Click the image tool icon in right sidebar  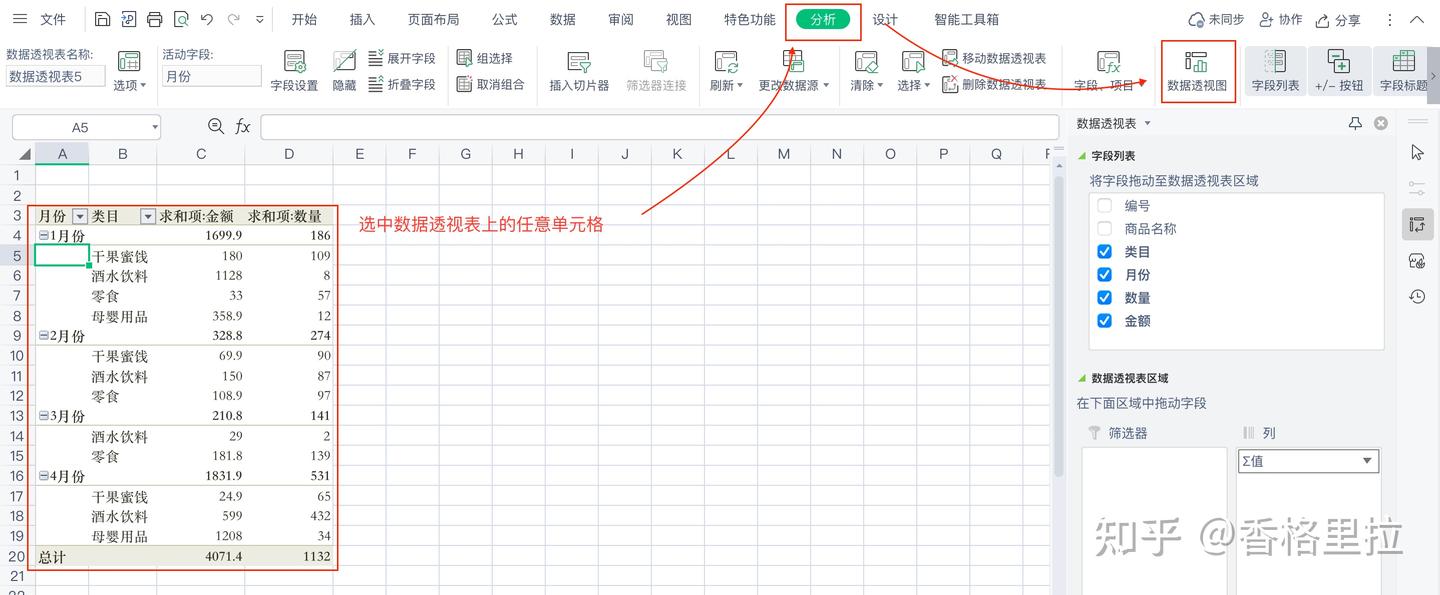click(1417, 261)
